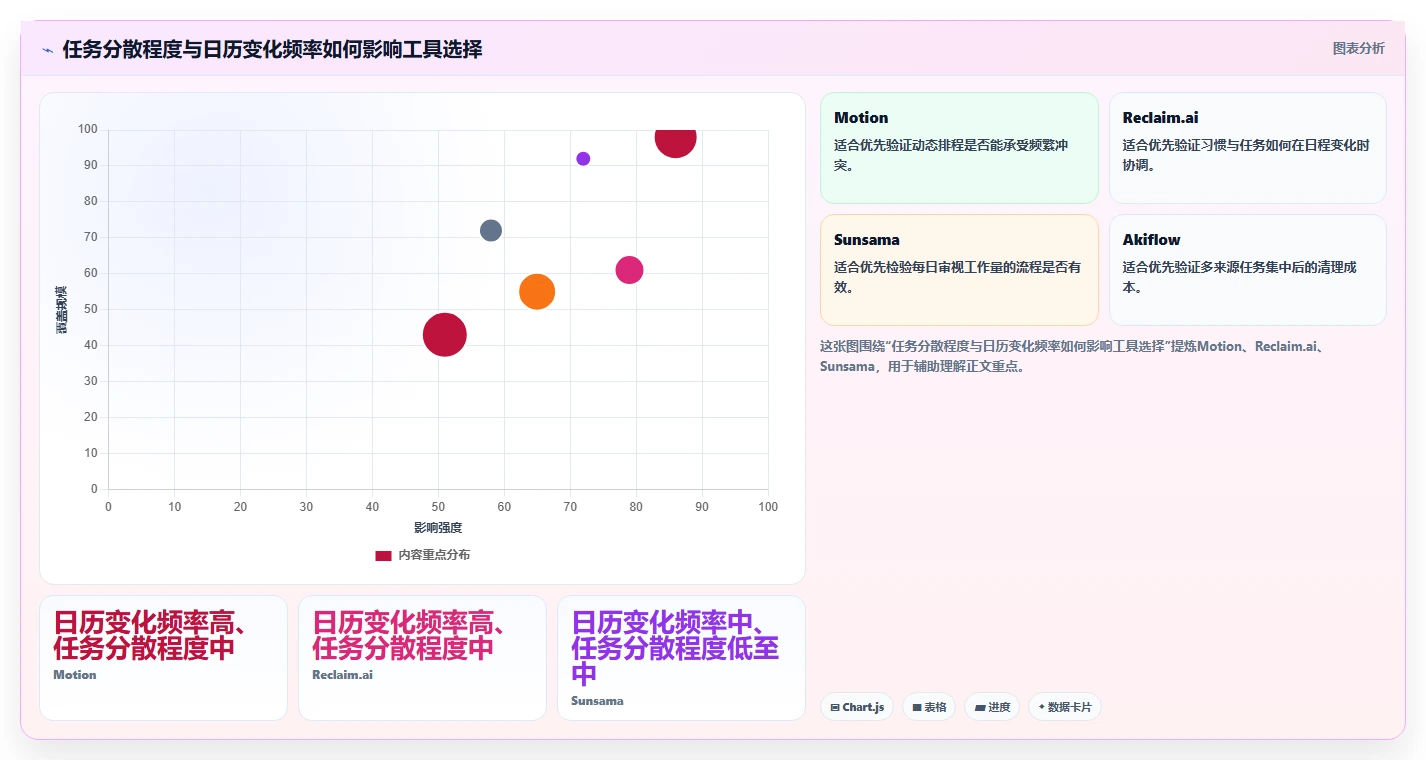Select the Chart.js tag chip
This screenshot has height=760, width=1426.
(857, 707)
